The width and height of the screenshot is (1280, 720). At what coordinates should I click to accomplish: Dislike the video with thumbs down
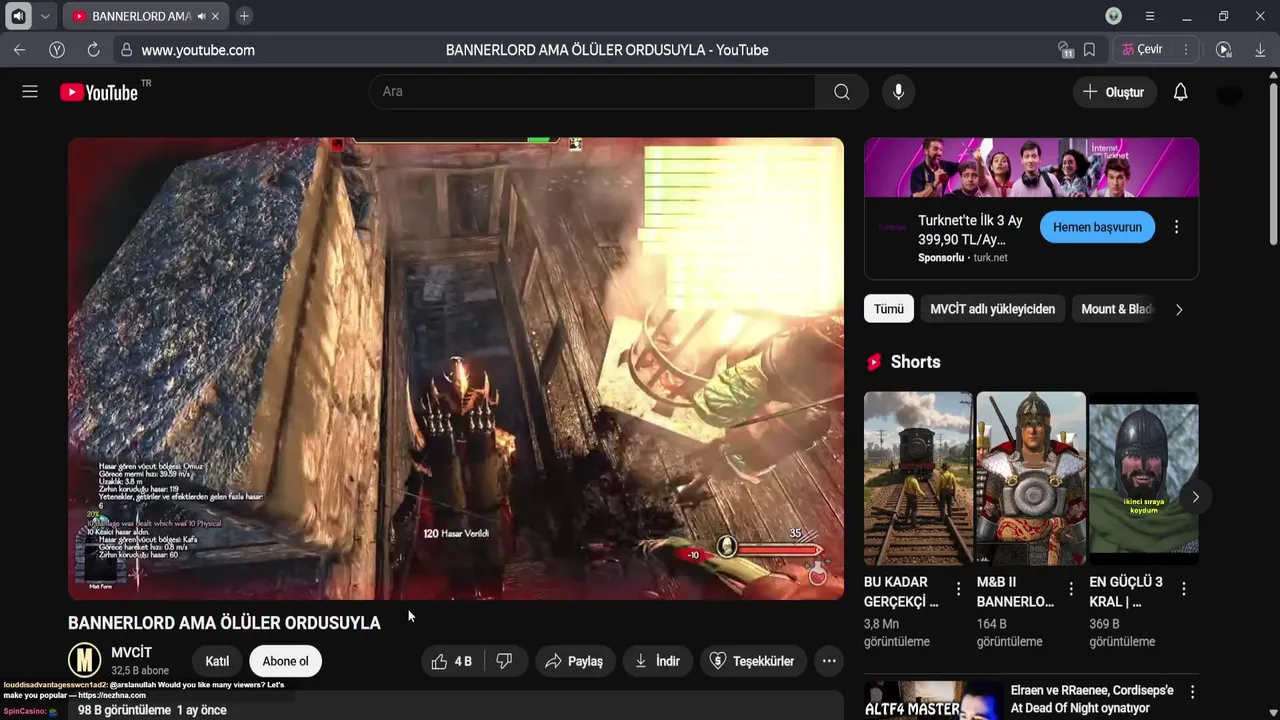tap(505, 661)
